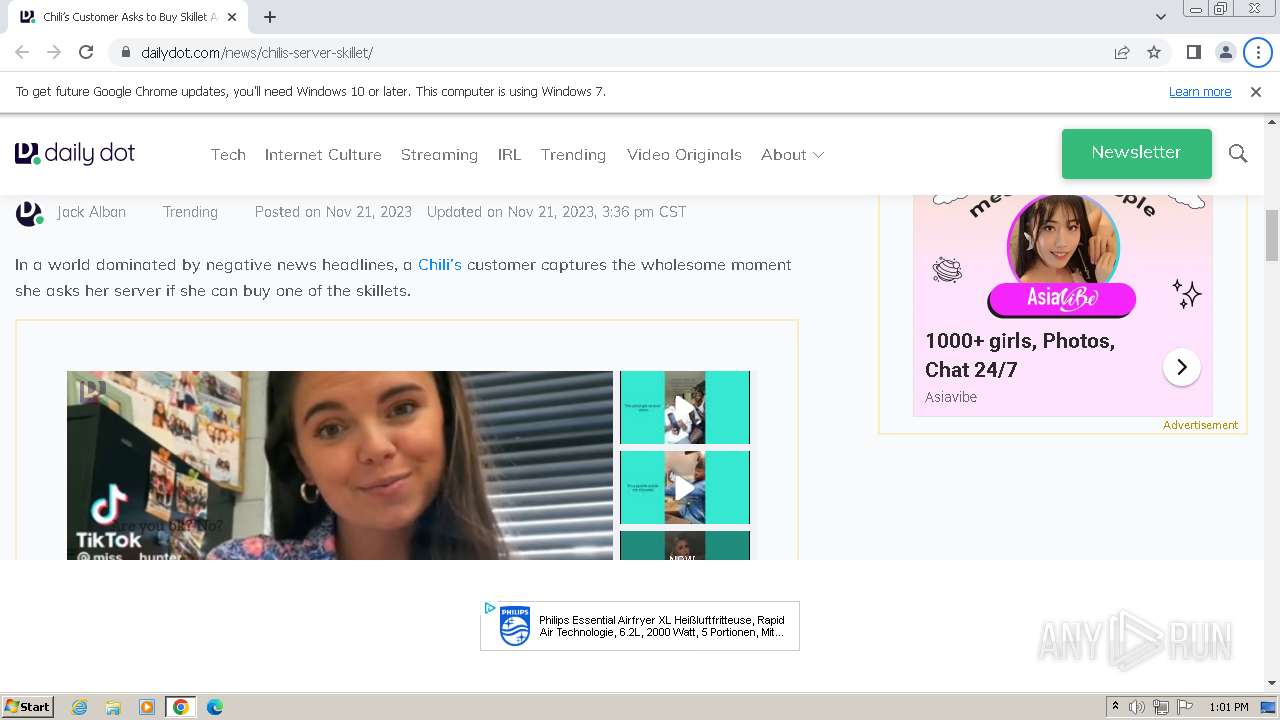The height and width of the screenshot is (720, 1280).
Task: Bookmark this page with star icon
Action: pos(1154,52)
